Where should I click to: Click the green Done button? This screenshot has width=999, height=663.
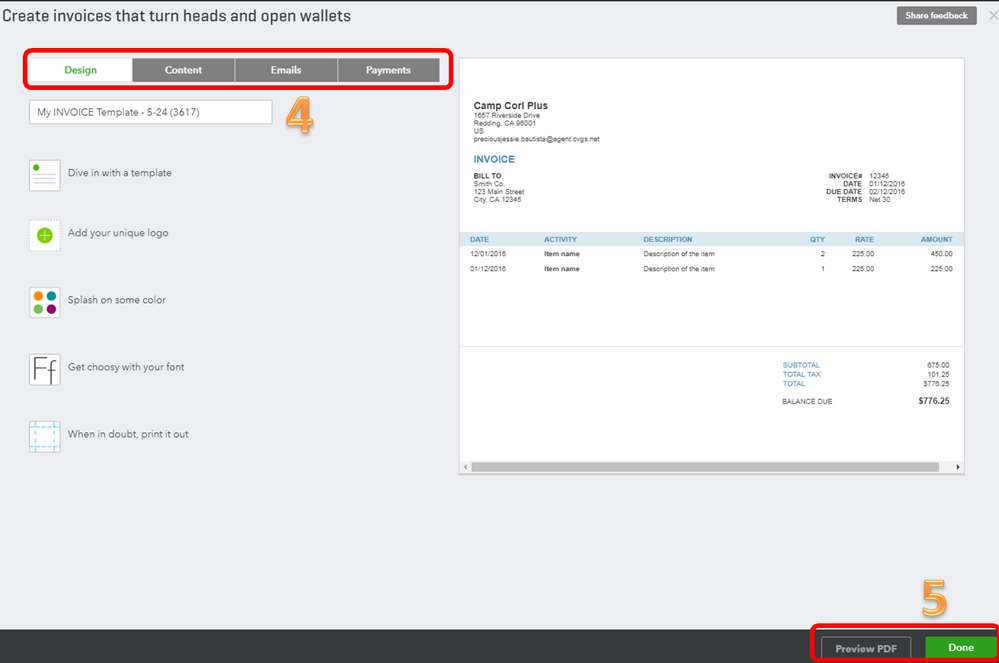point(961,647)
